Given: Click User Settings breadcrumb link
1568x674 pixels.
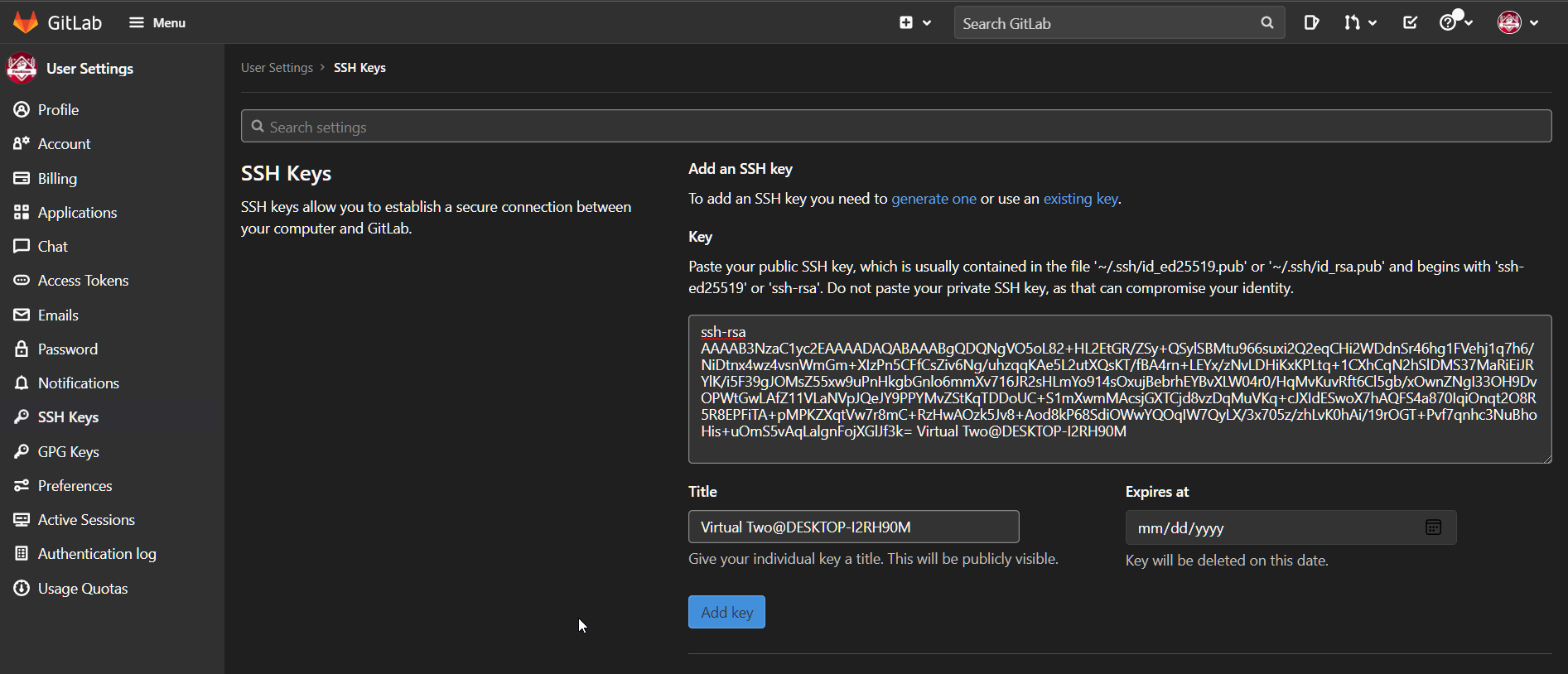Looking at the screenshot, I should click(x=277, y=68).
